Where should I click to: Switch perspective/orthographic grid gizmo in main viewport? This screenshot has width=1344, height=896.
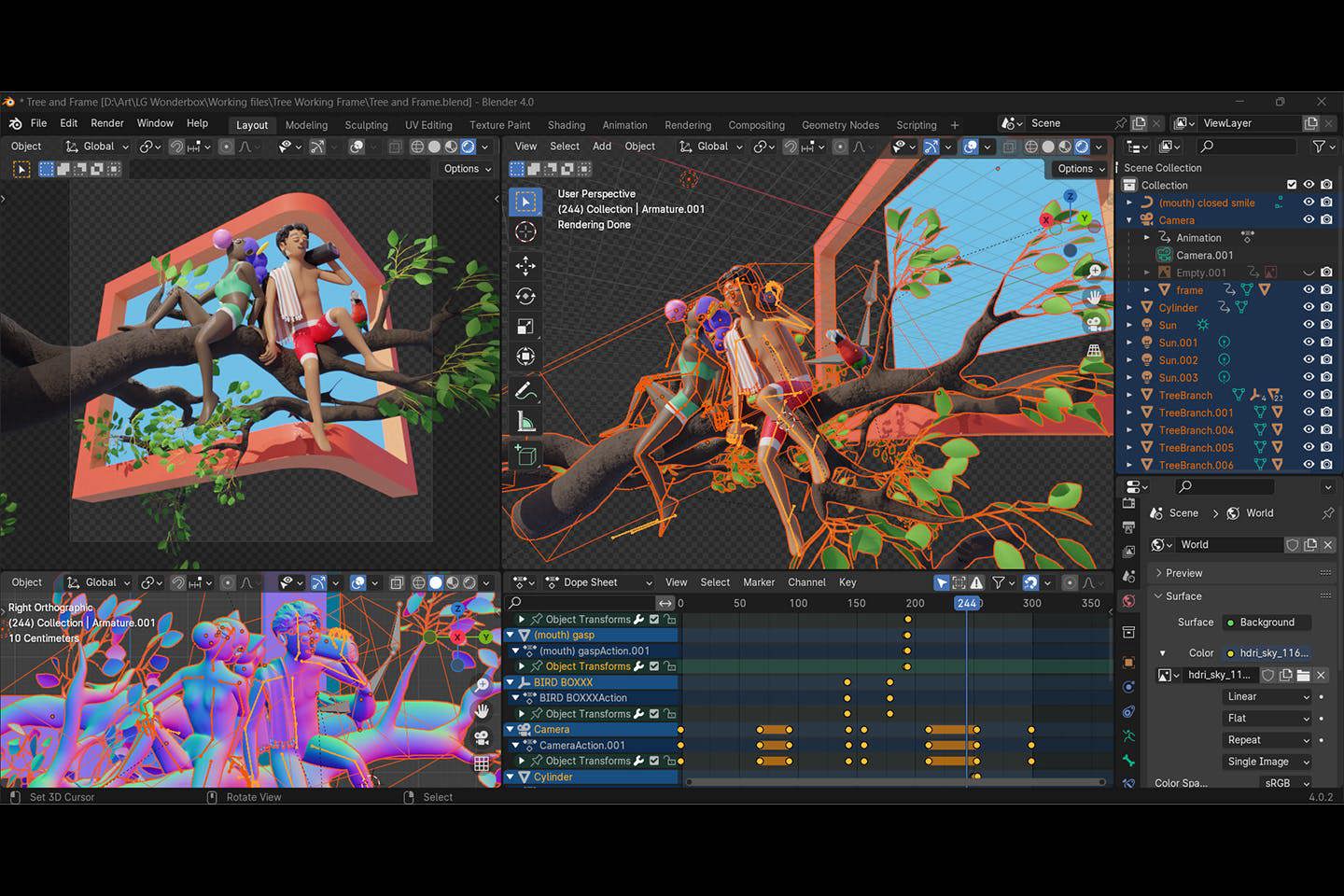click(x=1094, y=351)
